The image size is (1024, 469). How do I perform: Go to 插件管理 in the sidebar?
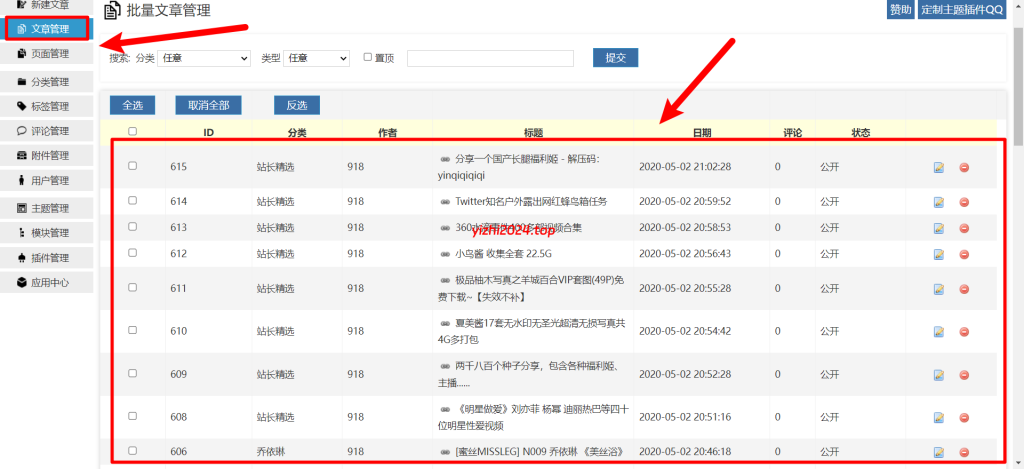coord(48,258)
